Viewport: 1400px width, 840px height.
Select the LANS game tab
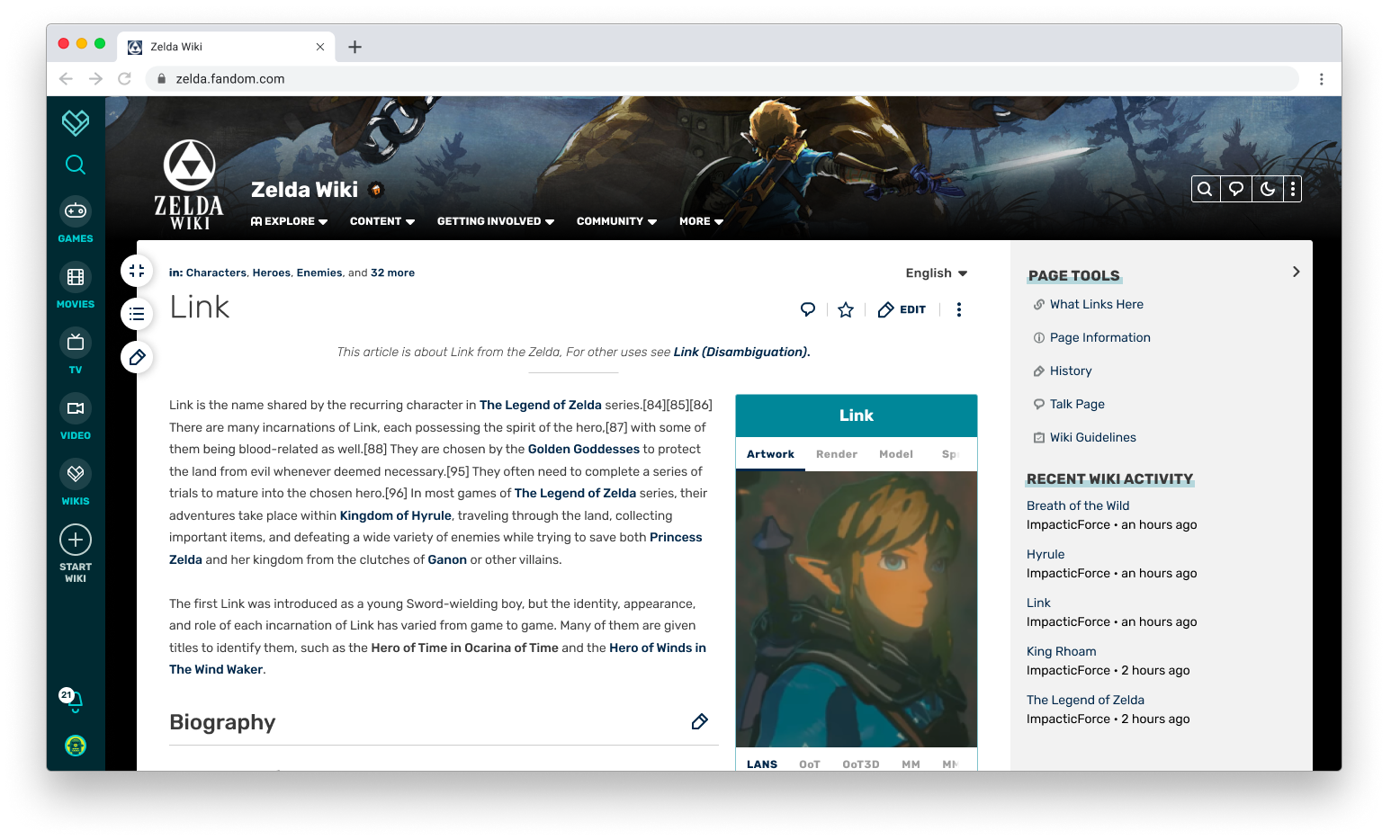coord(762,764)
